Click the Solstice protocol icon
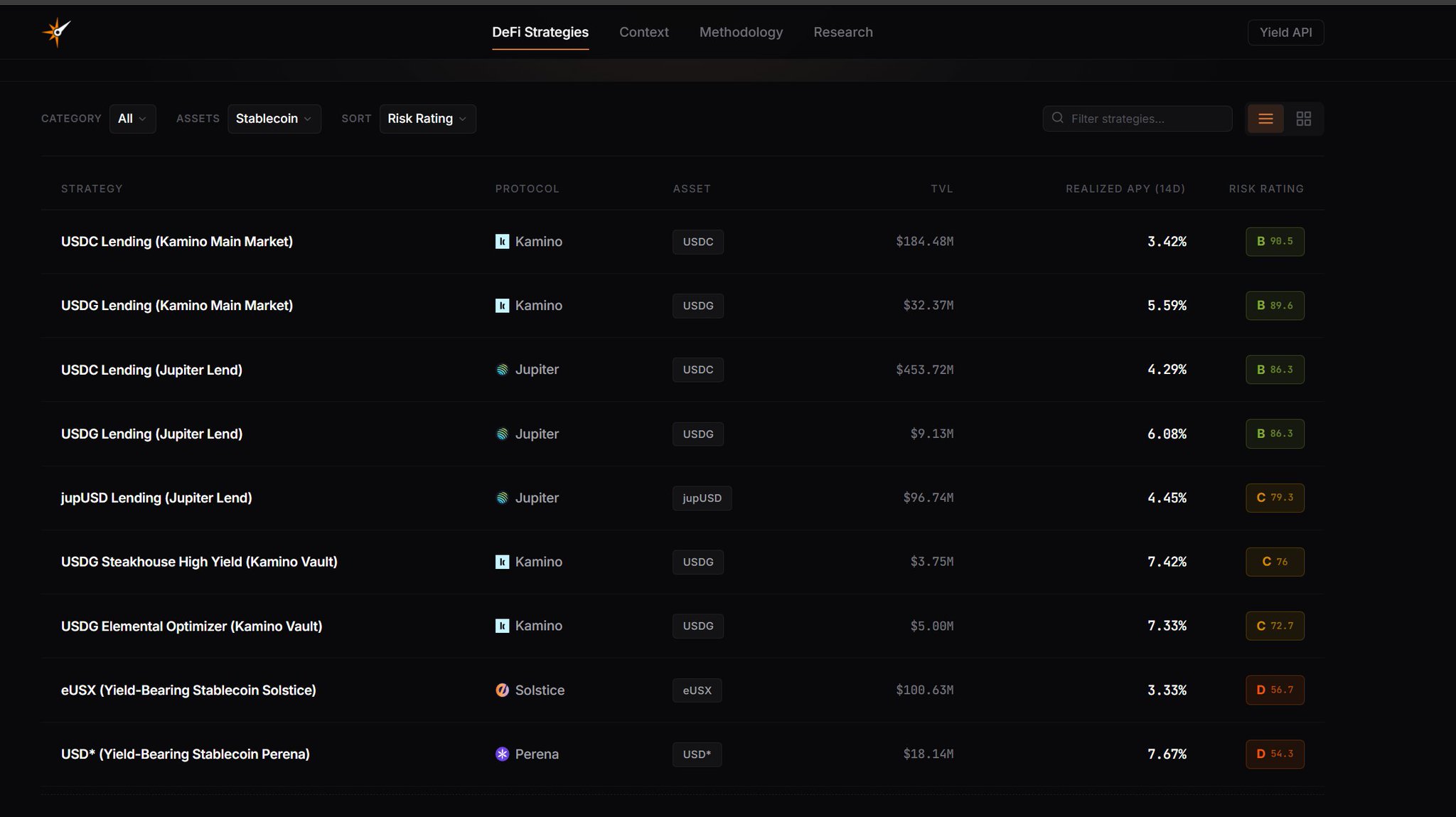 (502, 690)
